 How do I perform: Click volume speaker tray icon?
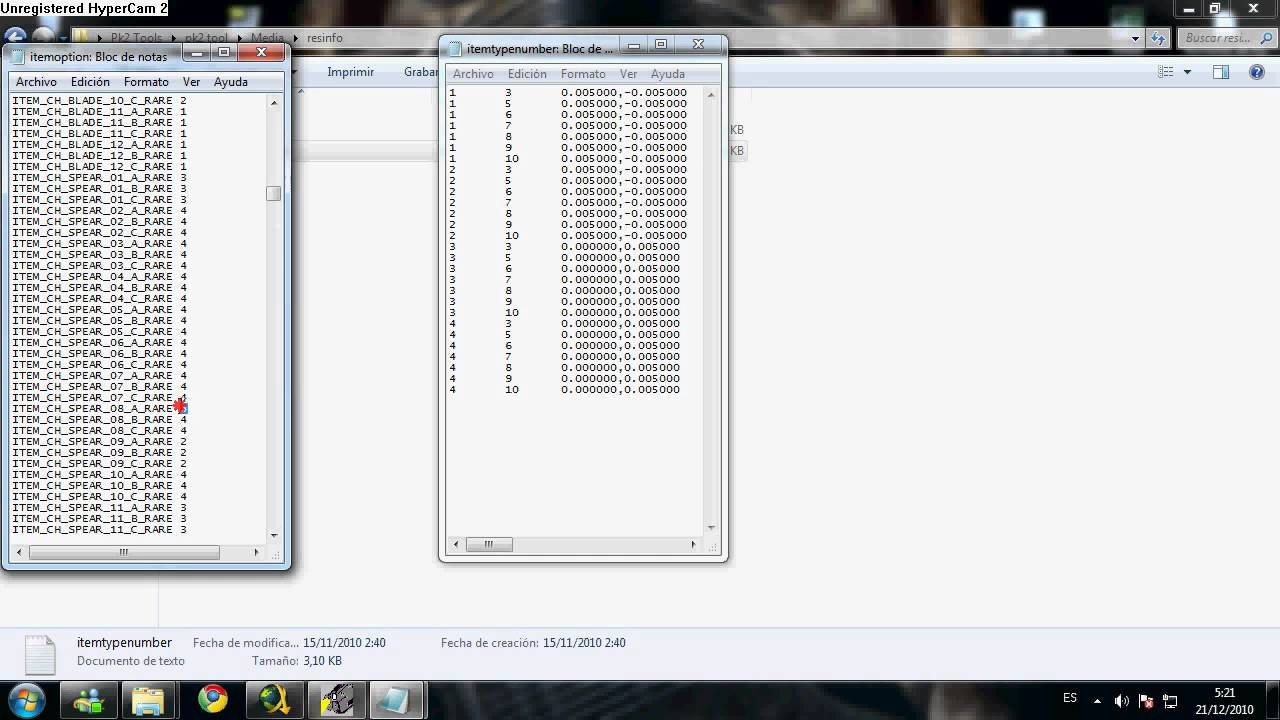[x=1122, y=701]
